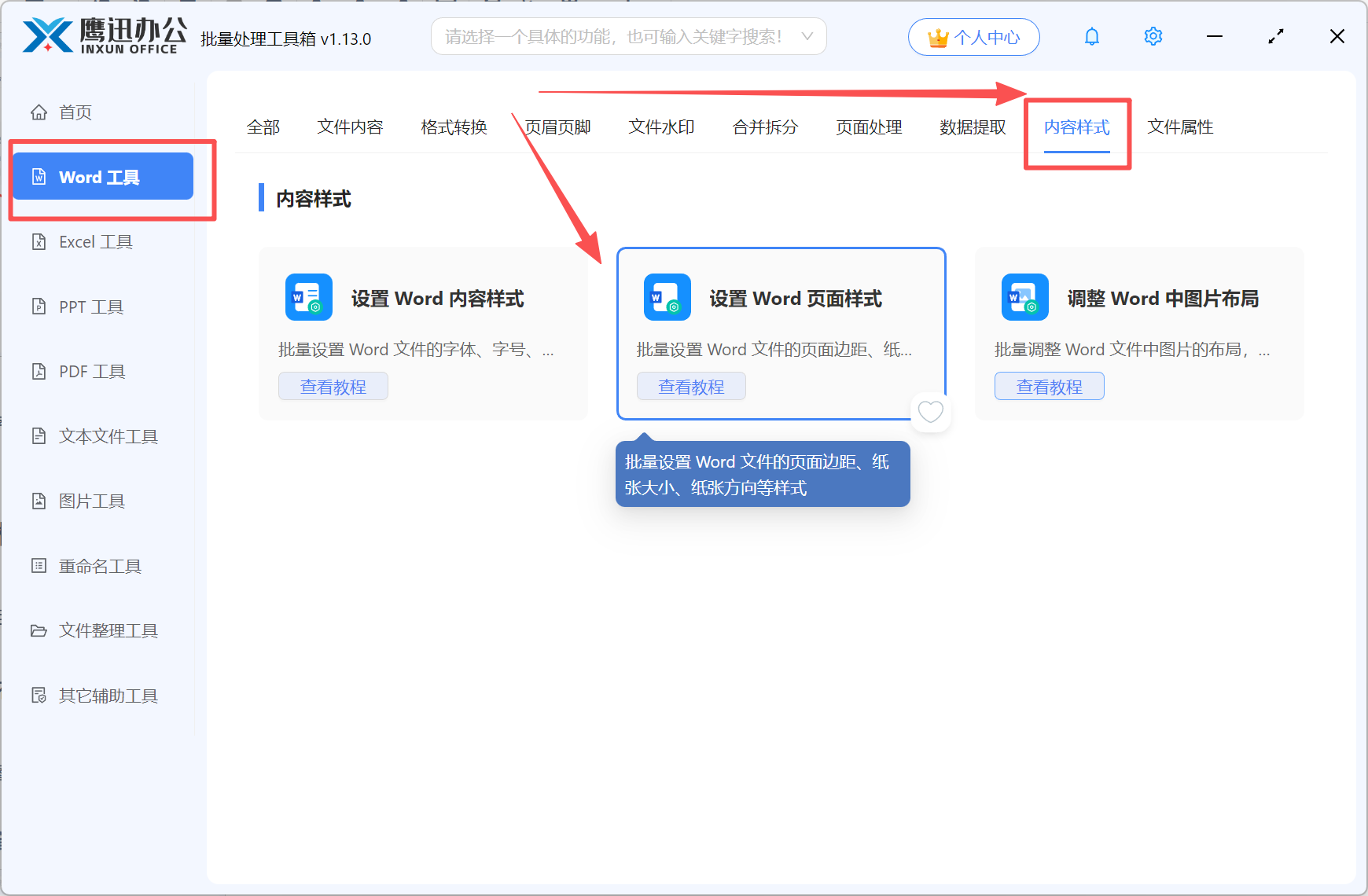Open the Word 工具 section in sidebar
1368x896 pixels.
(101, 176)
